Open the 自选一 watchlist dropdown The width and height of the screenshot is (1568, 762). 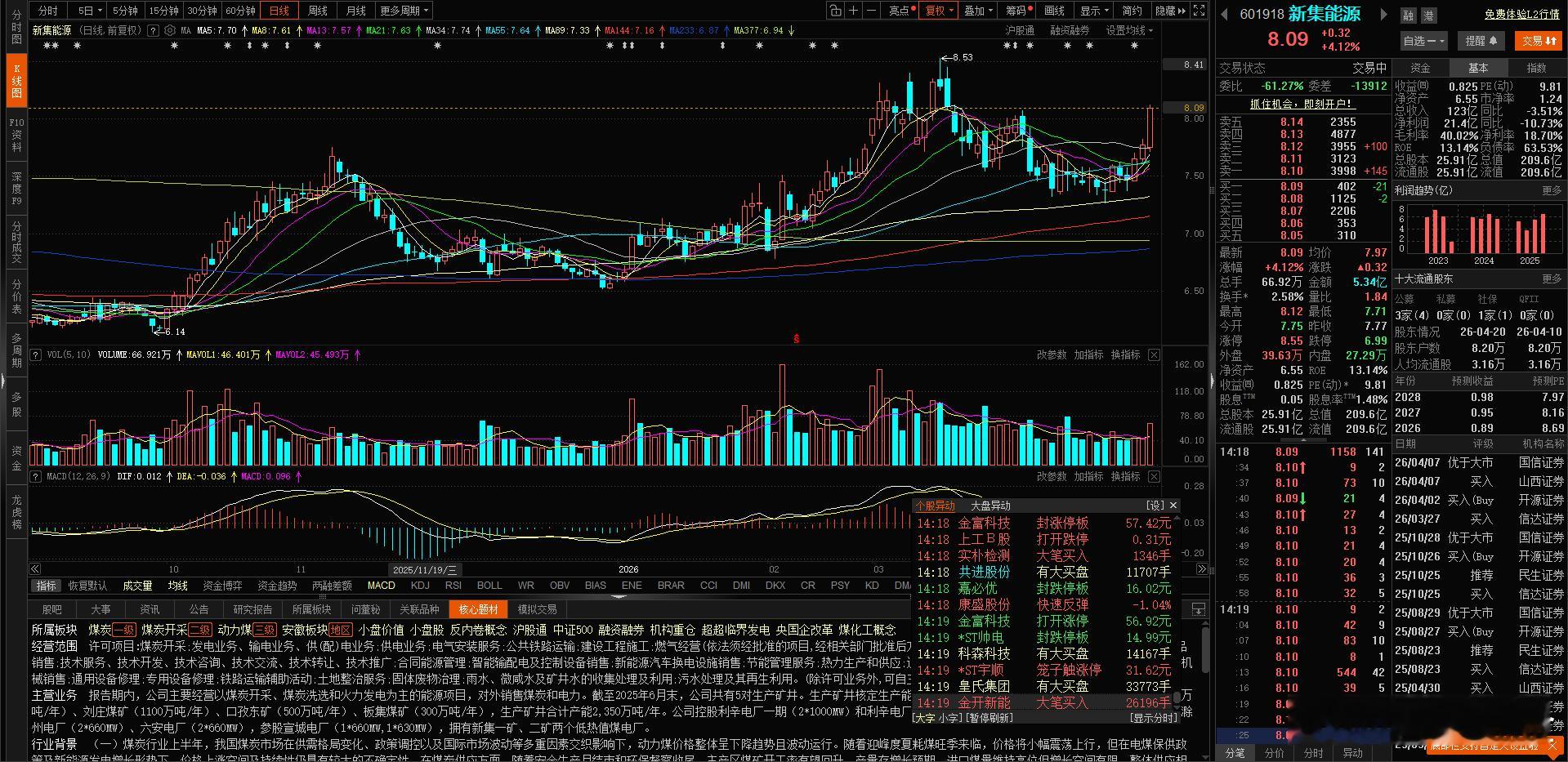tap(1422, 41)
